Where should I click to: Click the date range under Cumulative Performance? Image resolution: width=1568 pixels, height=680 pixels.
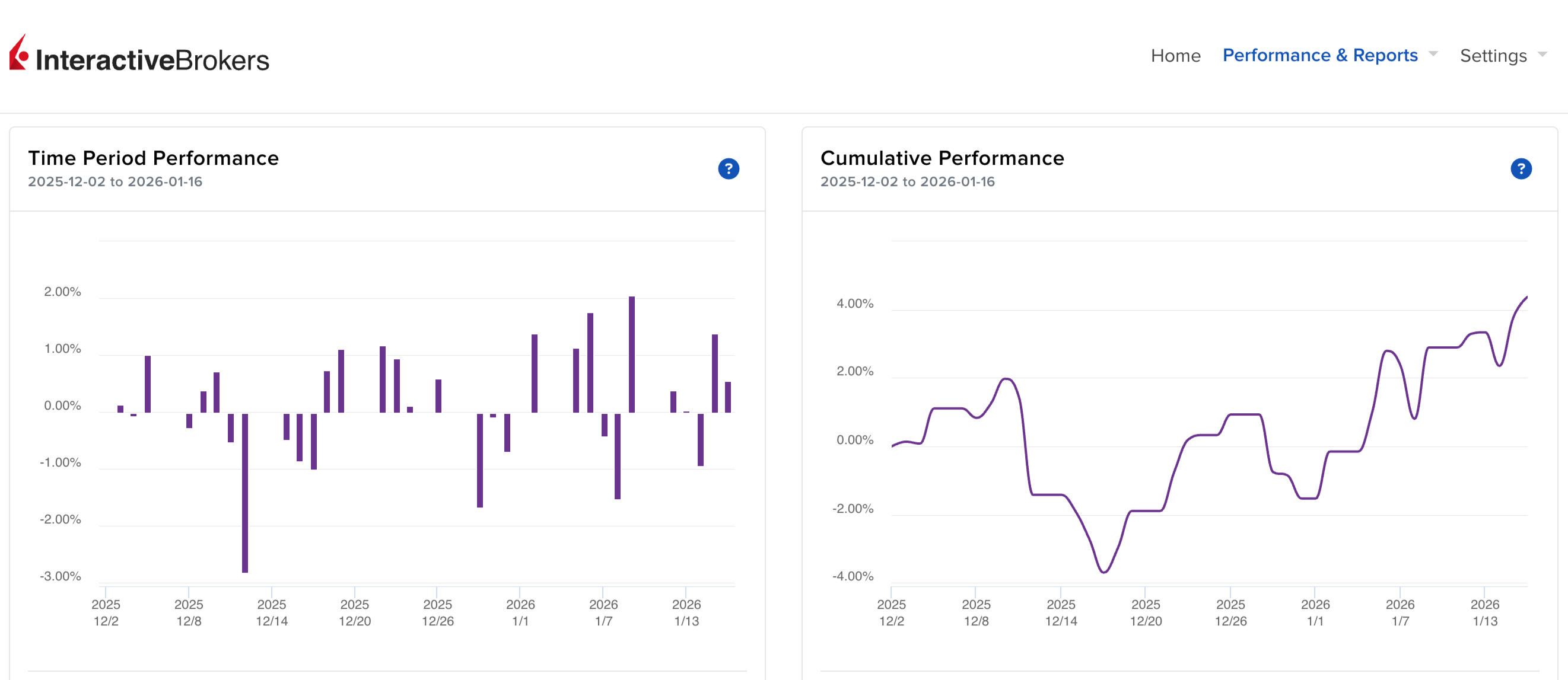[x=907, y=181]
